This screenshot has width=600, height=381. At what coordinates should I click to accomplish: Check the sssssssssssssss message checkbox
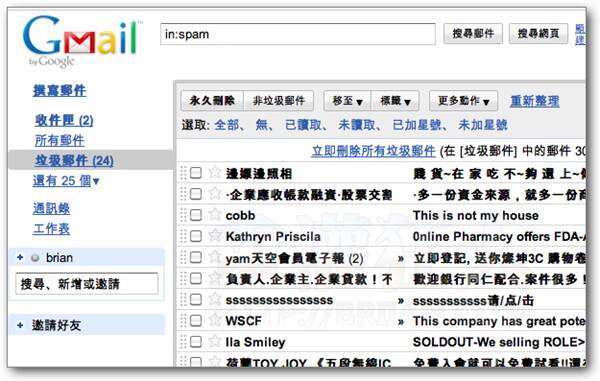tap(196, 299)
